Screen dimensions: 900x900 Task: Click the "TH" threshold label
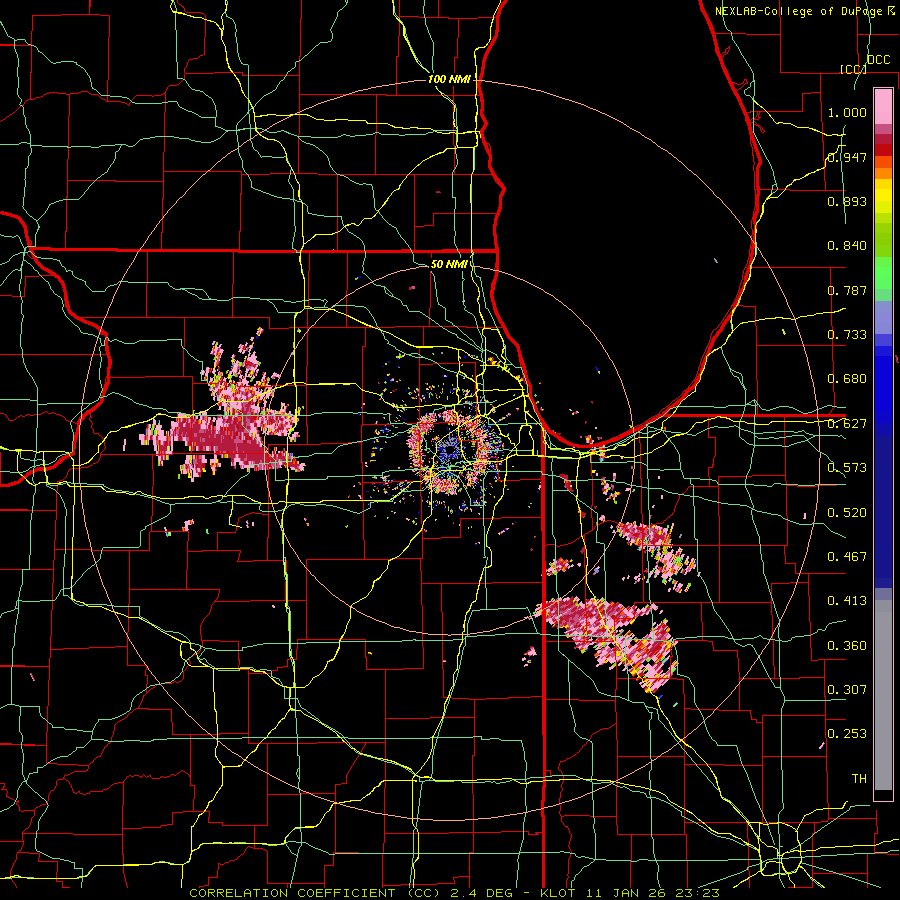(x=859, y=778)
